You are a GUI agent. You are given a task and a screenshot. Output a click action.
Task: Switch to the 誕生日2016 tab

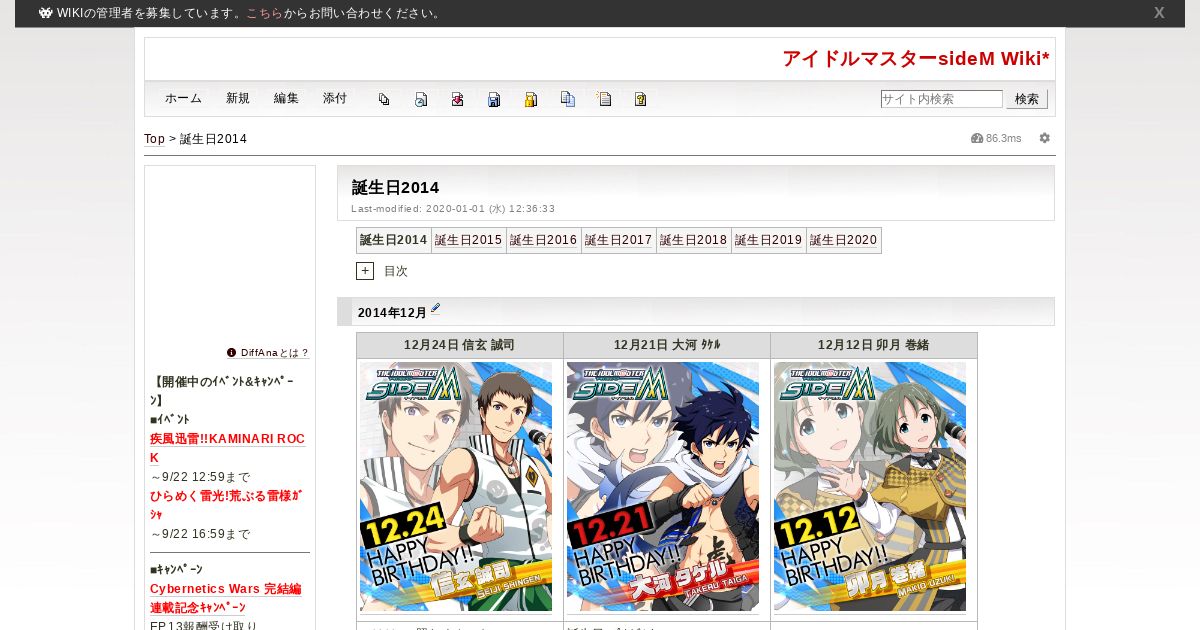coord(544,240)
